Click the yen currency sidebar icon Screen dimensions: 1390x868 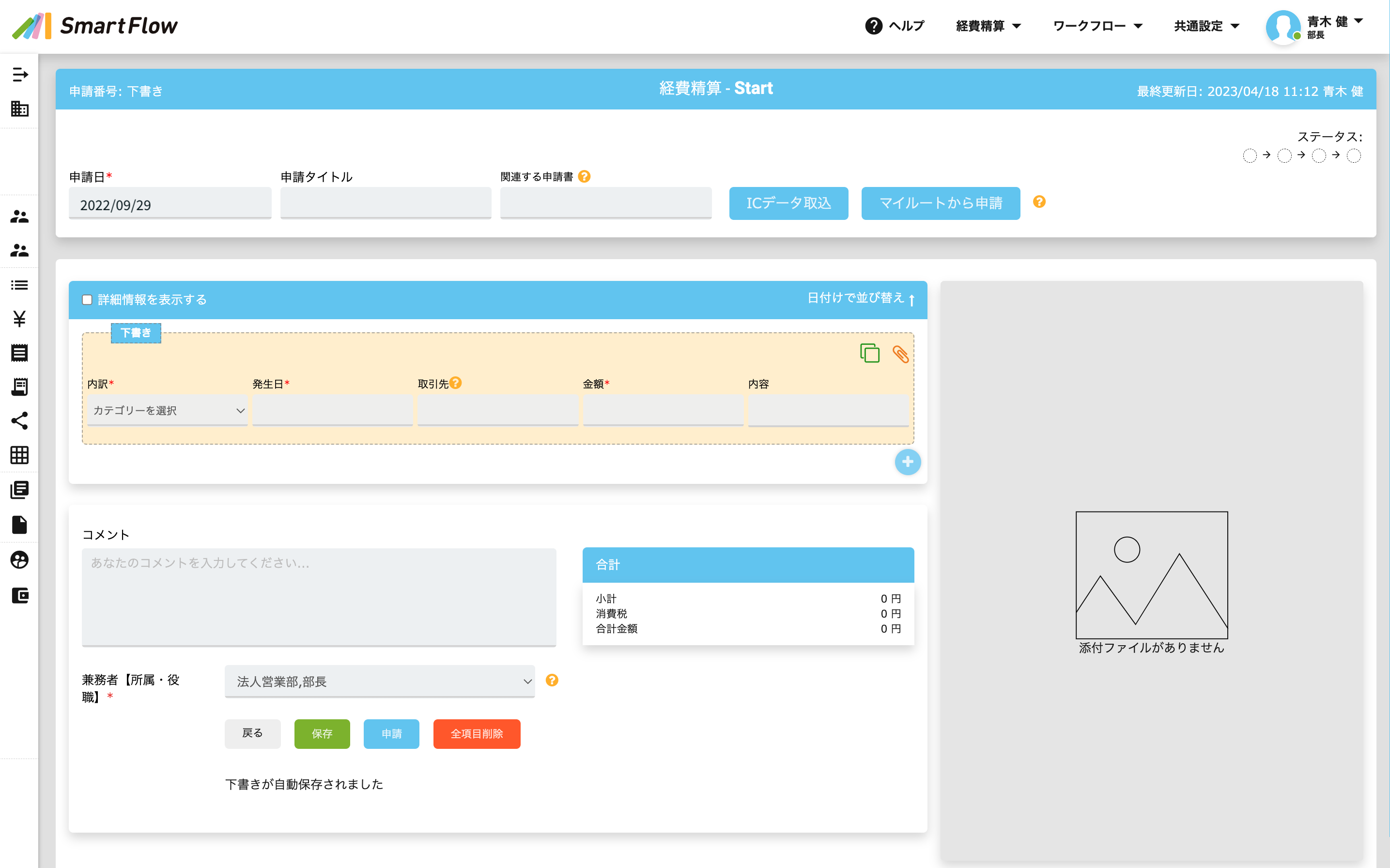[19, 319]
